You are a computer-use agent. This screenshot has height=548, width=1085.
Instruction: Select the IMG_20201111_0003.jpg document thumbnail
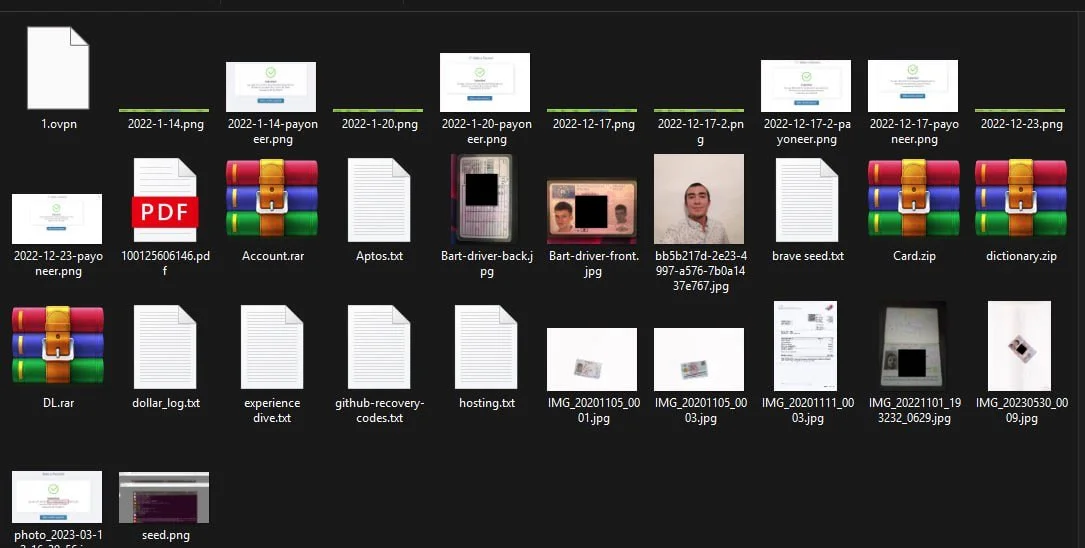click(x=806, y=346)
